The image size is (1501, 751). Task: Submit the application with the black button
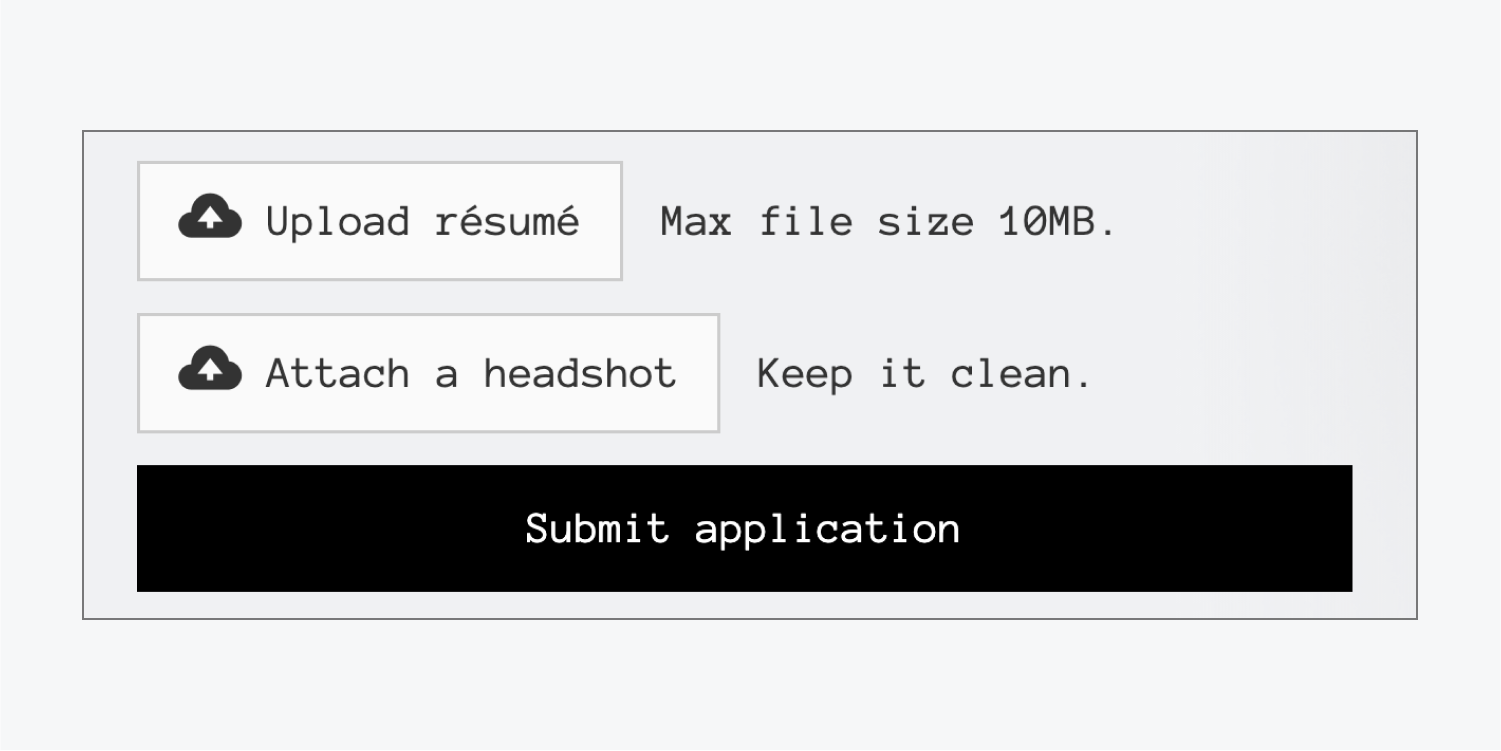point(744,528)
